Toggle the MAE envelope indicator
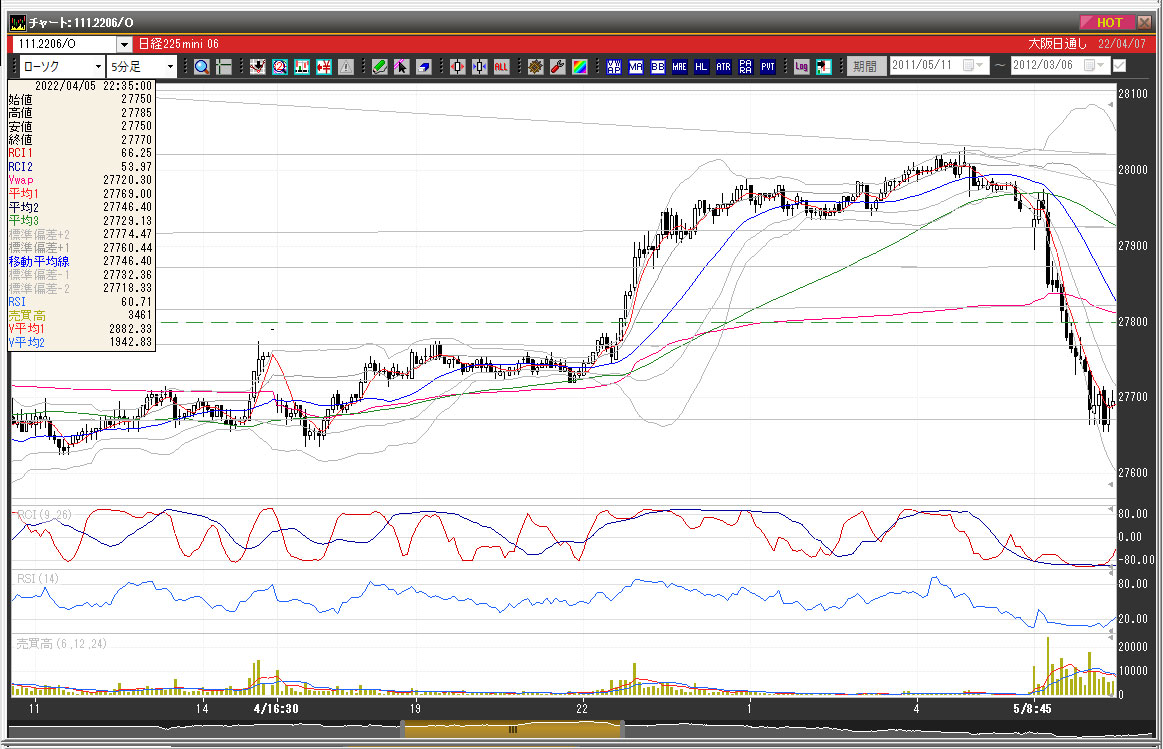1163x749 pixels. click(679, 67)
